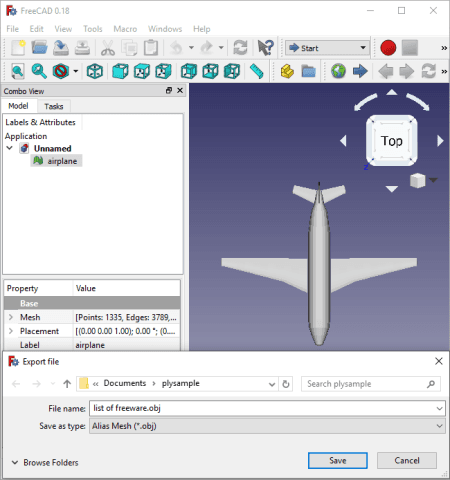The height and width of the screenshot is (480, 450).
Task: Click the Create part yellow icon
Action: click(287, 71)
